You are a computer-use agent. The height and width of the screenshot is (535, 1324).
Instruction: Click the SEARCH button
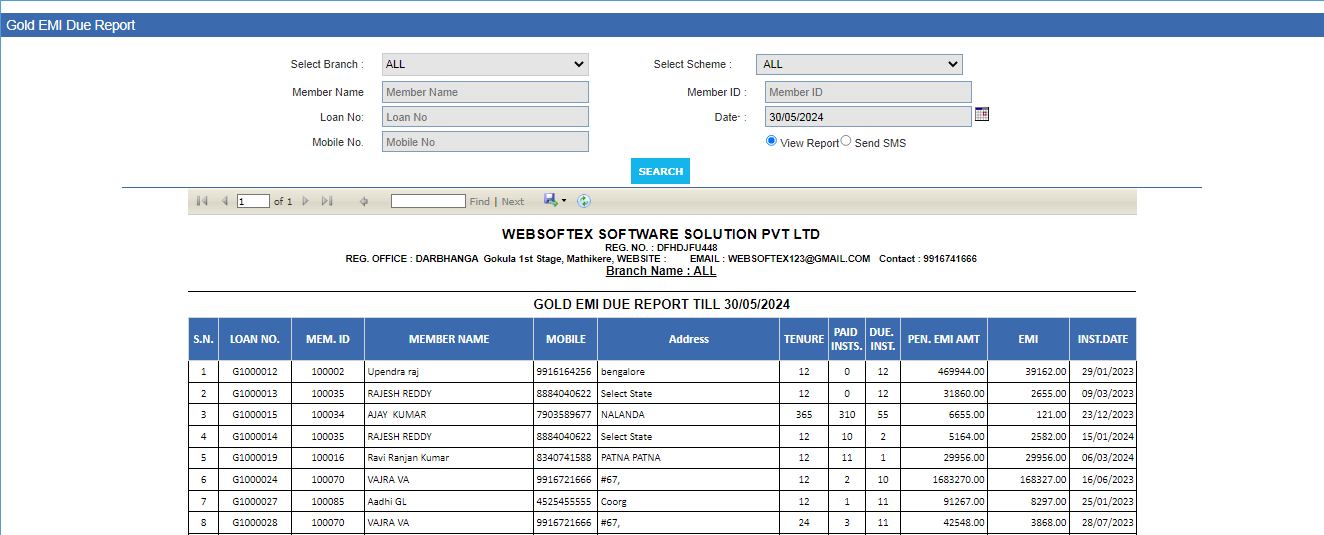coord(660,171)
